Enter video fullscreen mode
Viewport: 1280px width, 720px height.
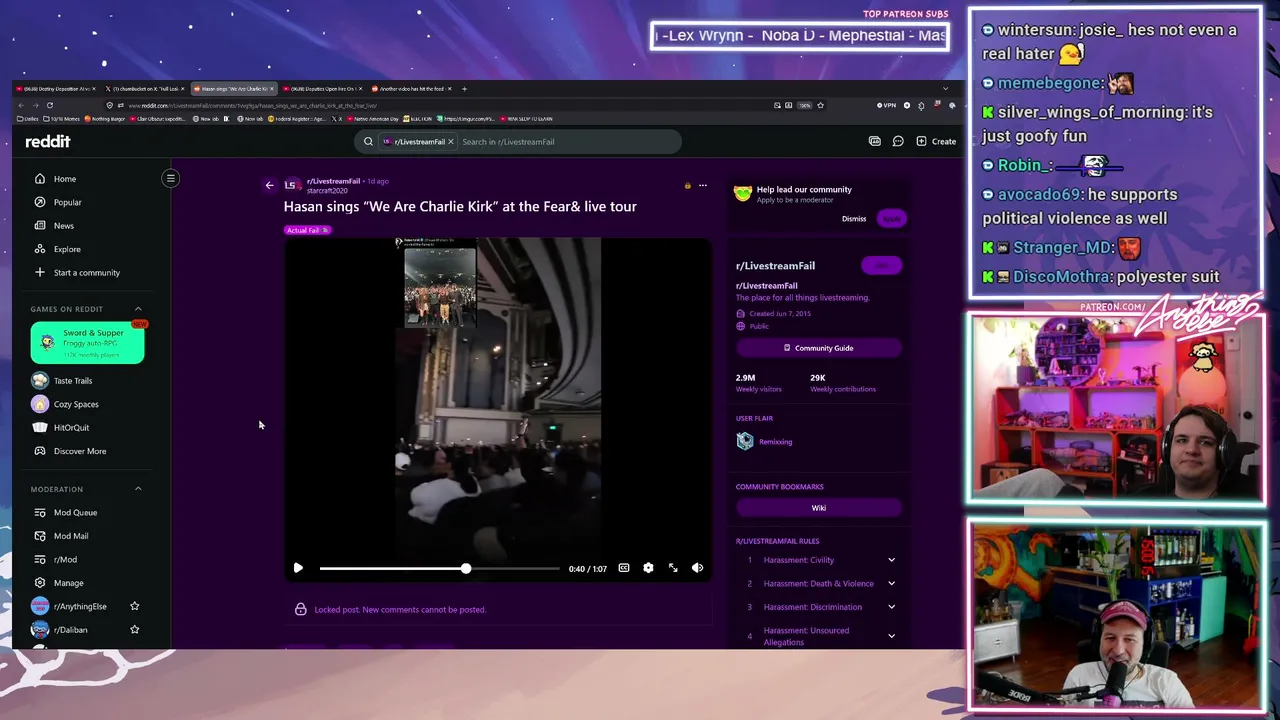point(673,568)
